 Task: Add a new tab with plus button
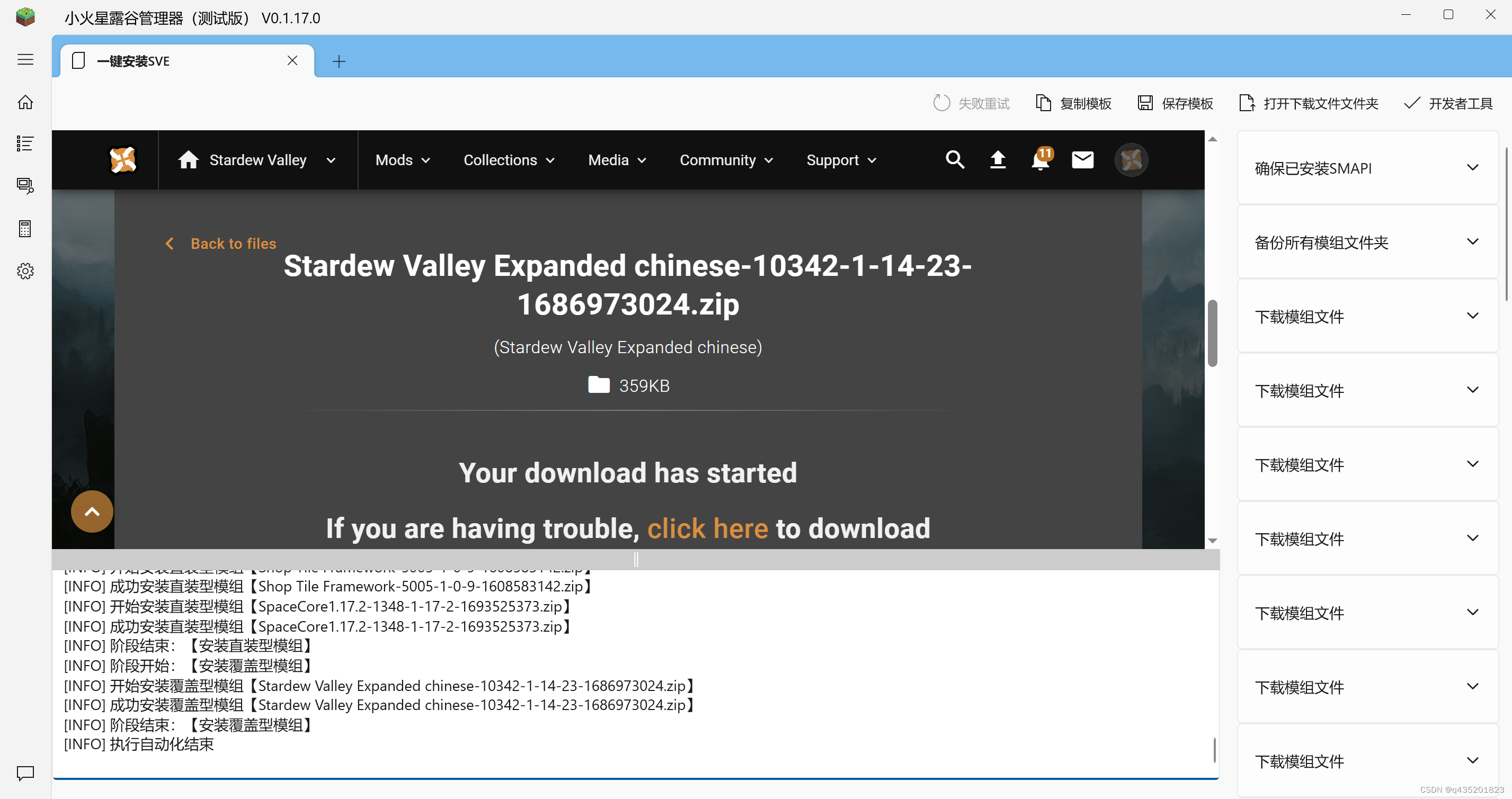339,61
